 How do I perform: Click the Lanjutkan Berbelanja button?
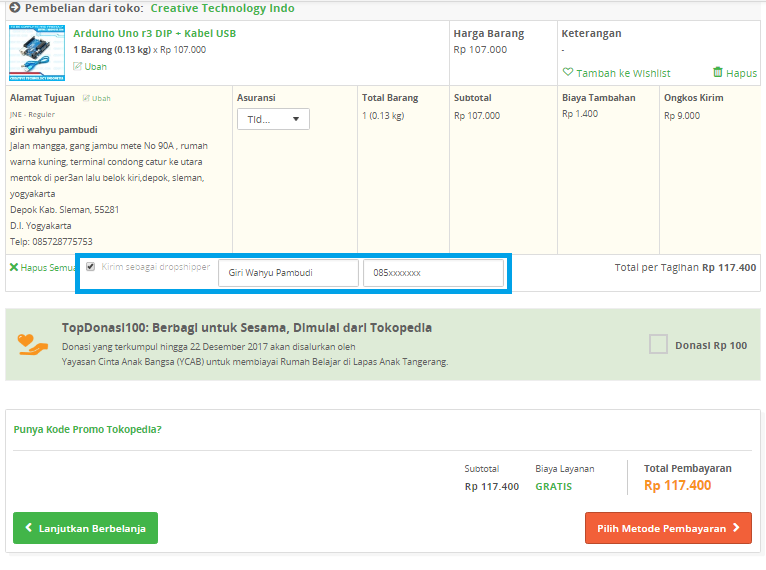pos(85,528)
